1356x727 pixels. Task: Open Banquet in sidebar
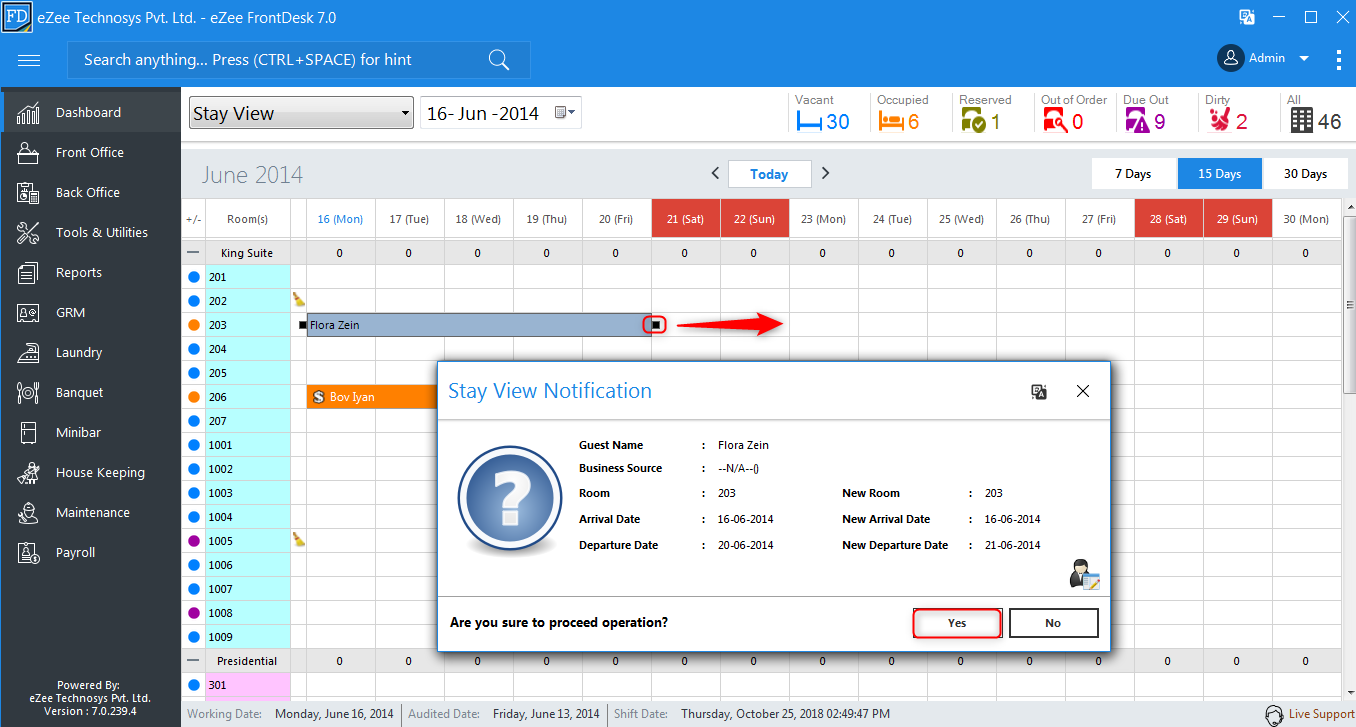click(x=91, y=392)
